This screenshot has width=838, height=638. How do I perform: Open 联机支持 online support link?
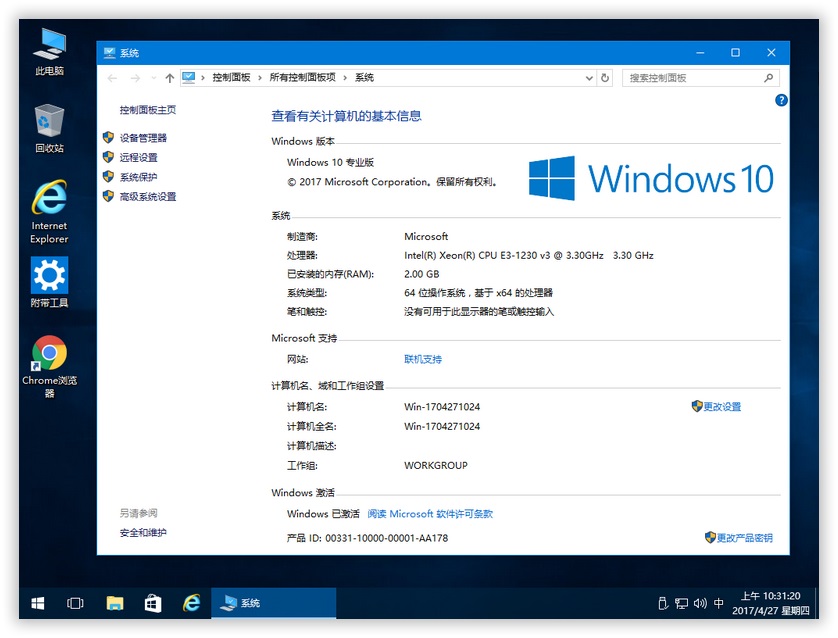423,359
